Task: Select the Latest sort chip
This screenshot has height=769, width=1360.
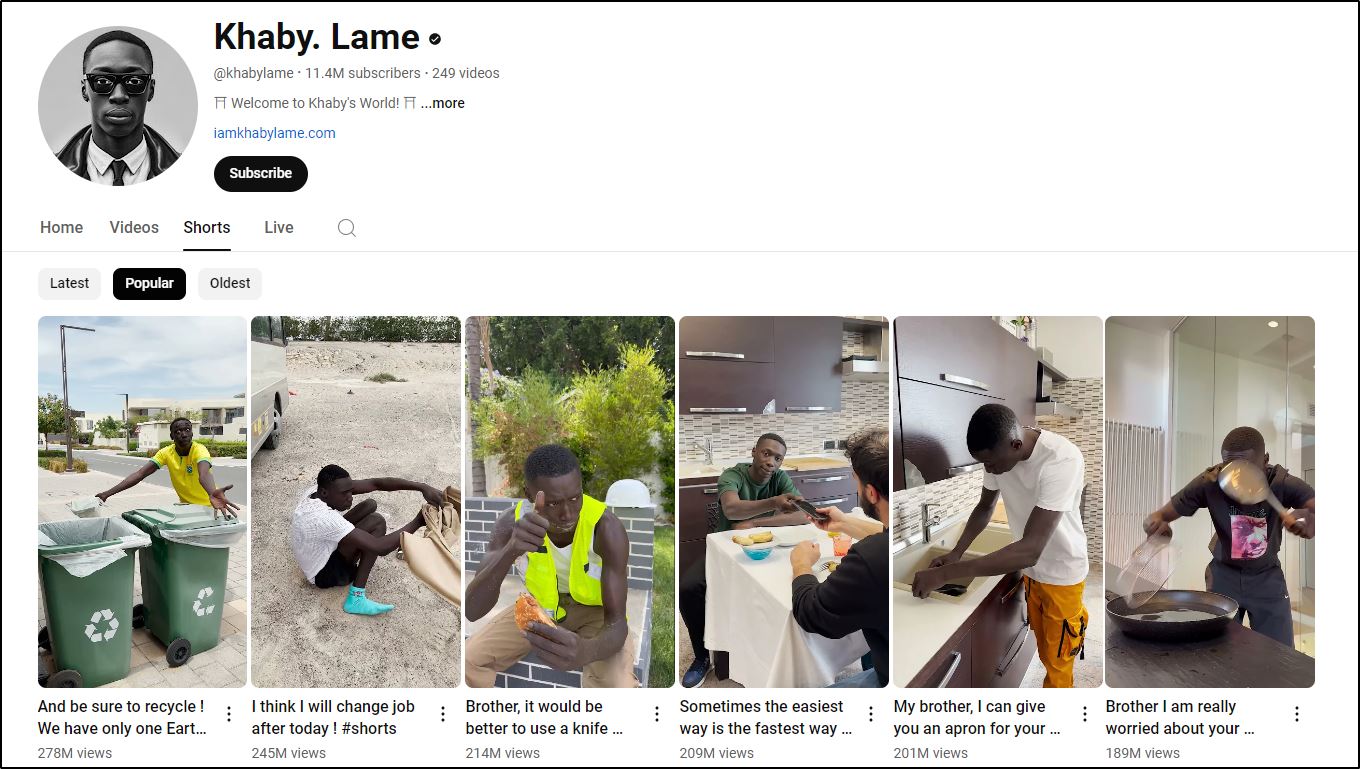Action: [x=70, y=283]
